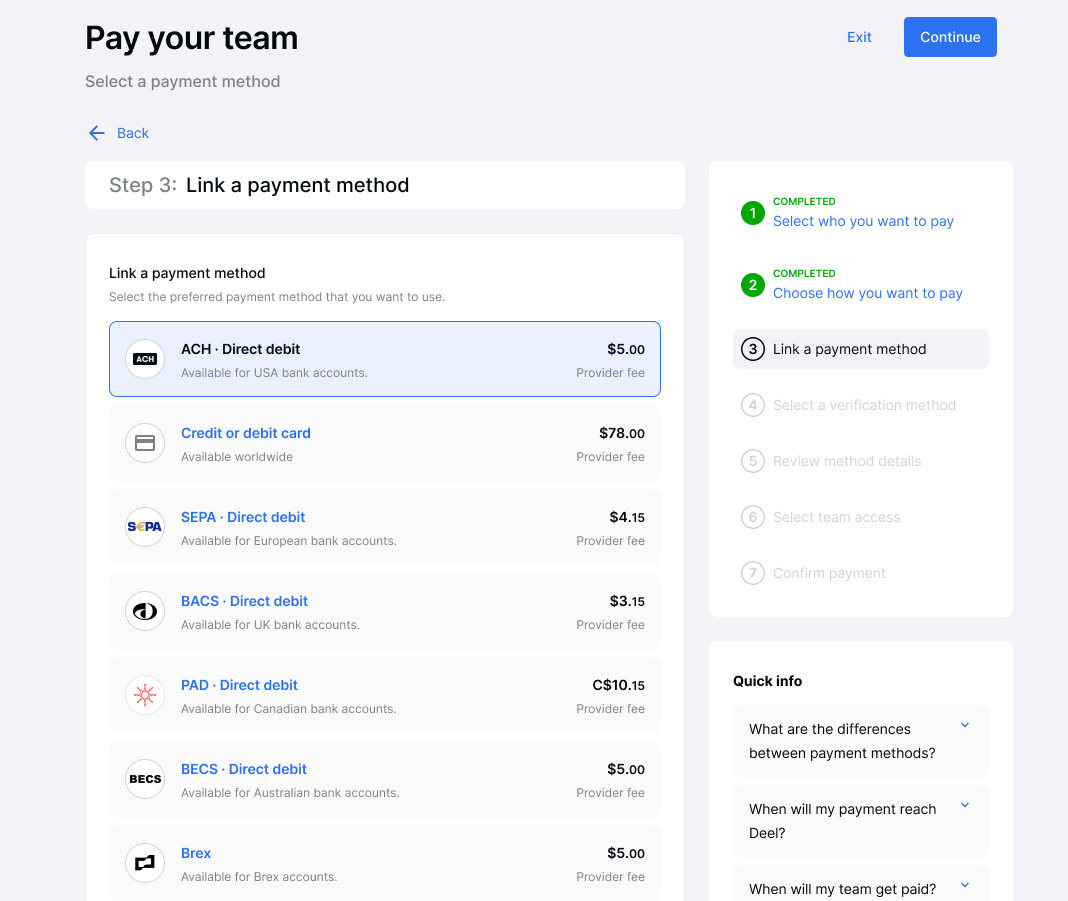This screenshot has height=901, width=1068.
Task: Open step 'Select who you want to pay'
Action: point(863,221)
